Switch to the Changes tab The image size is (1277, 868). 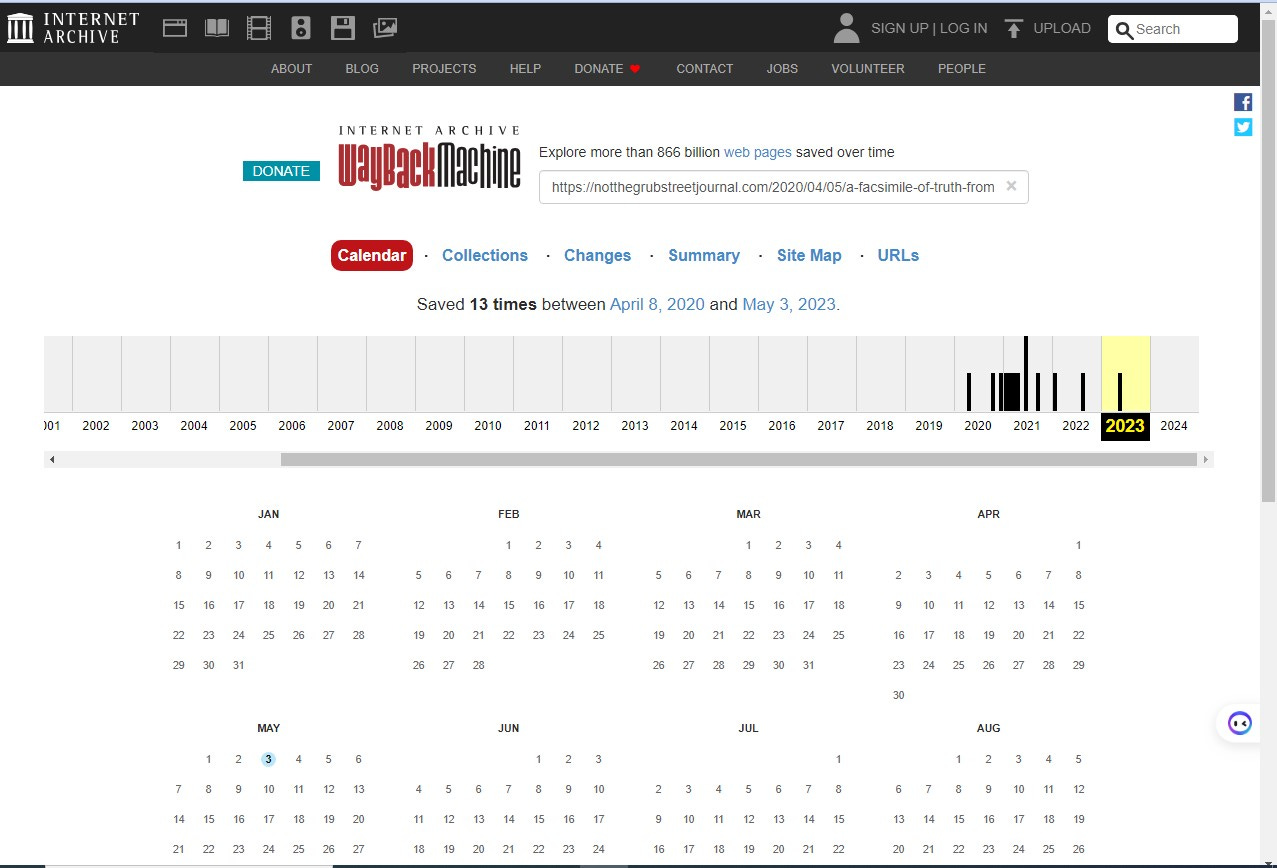pyautogui.click(x=597, y=255)
